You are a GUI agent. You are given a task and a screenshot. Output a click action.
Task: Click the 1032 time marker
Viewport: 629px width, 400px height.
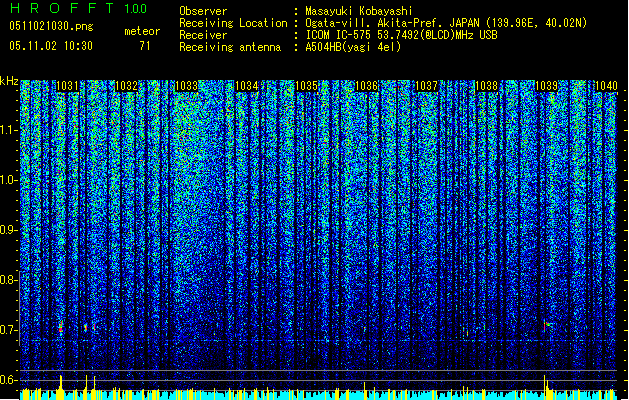pyautogui.click(x=127, y=86)
